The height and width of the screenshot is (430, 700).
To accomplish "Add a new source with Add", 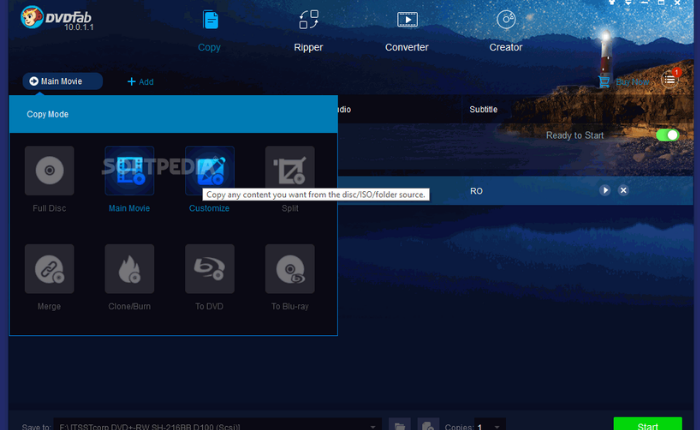I will pos(141,82).
